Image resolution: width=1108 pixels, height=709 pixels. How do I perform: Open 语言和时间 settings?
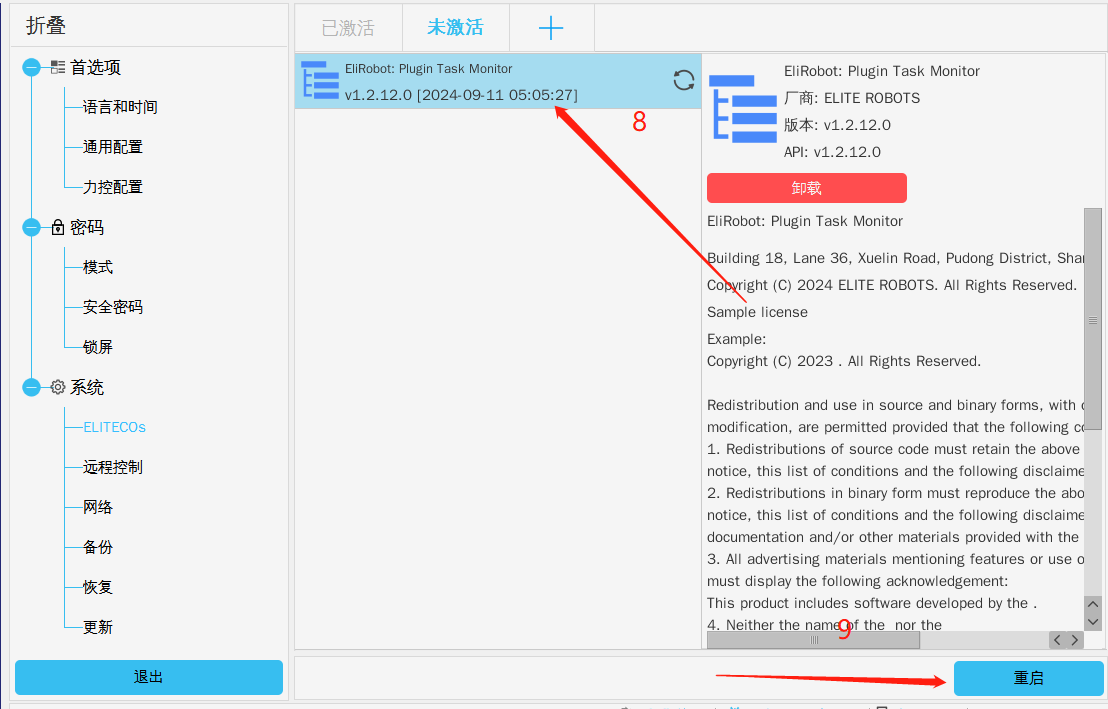click(120, 107)
